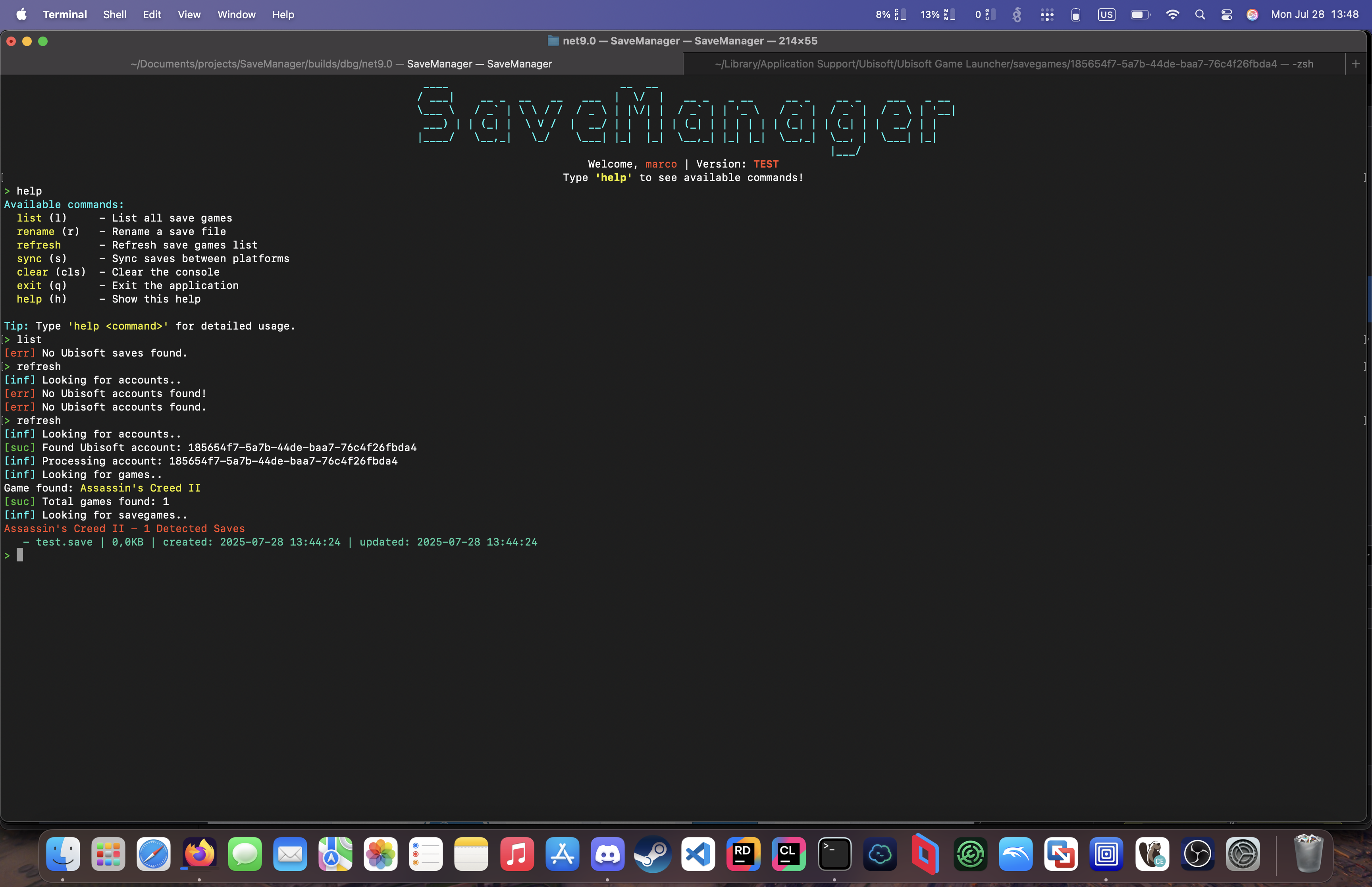Open the dragon-shaped menu bar icon
1372x887 pixels.
pyautogui.click(x=1017, y=14)
